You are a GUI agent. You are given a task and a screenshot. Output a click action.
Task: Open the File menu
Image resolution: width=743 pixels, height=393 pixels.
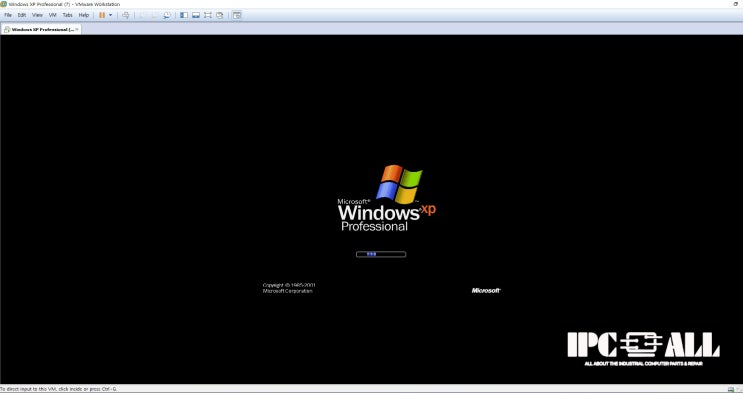tap(8, 15)
